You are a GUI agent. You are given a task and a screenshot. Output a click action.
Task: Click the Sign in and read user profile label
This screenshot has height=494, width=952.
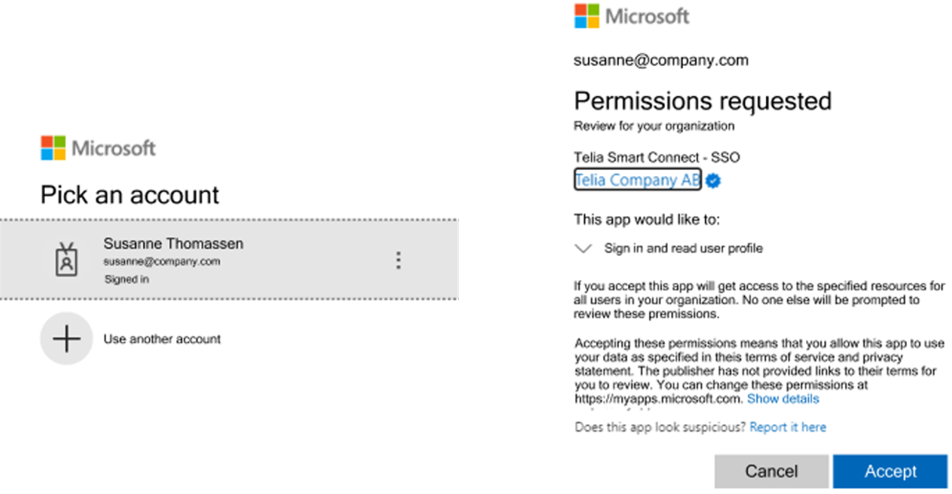683,248
